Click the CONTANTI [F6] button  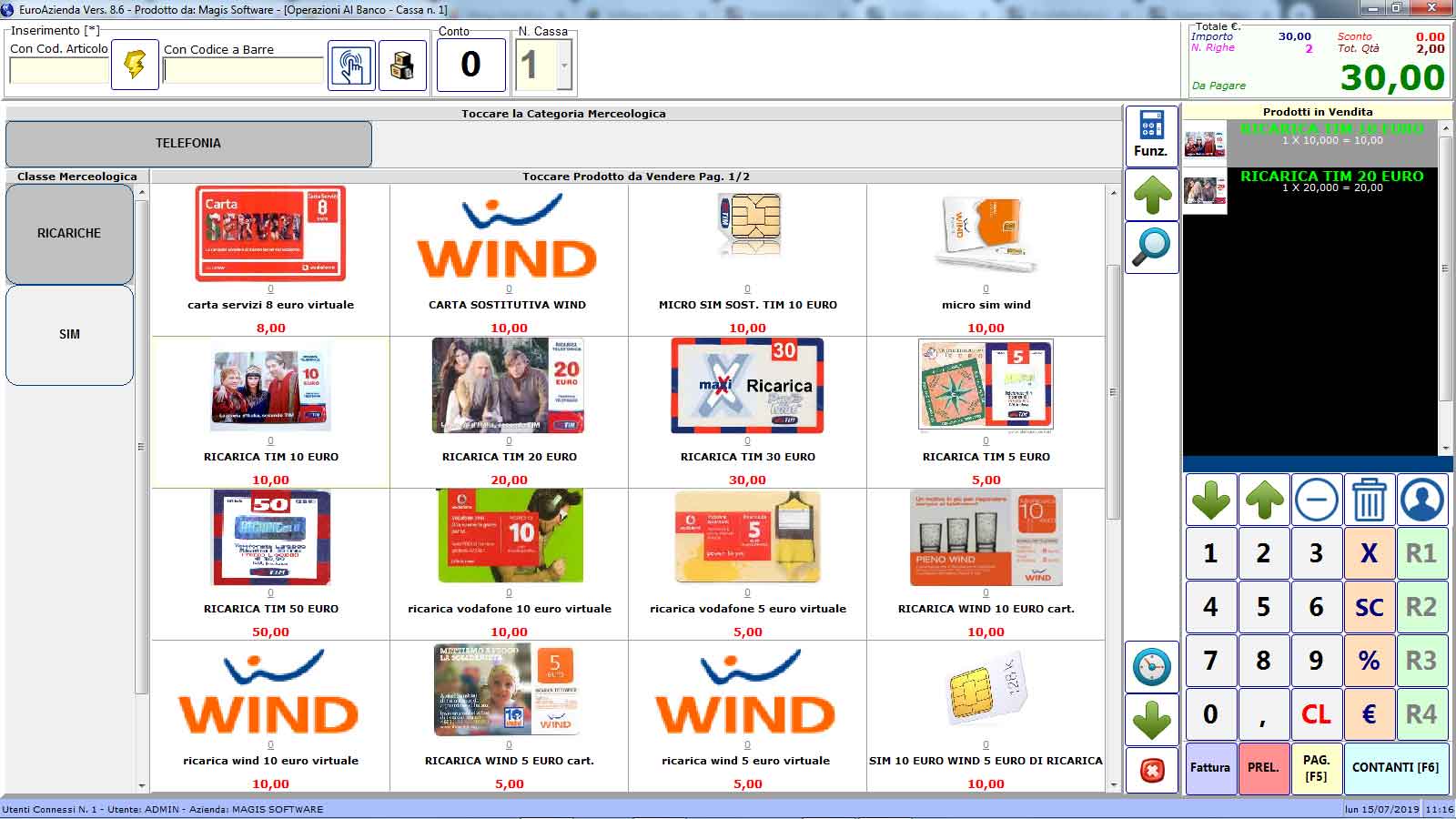[x=1396, y=768]
